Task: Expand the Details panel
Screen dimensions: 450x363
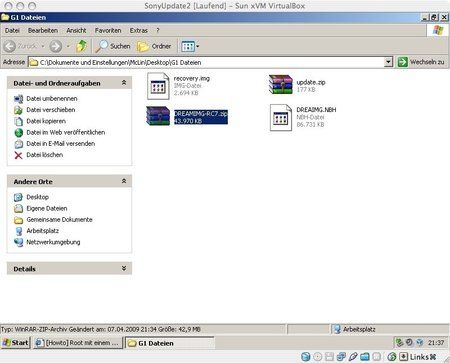Action: [124, 268]
